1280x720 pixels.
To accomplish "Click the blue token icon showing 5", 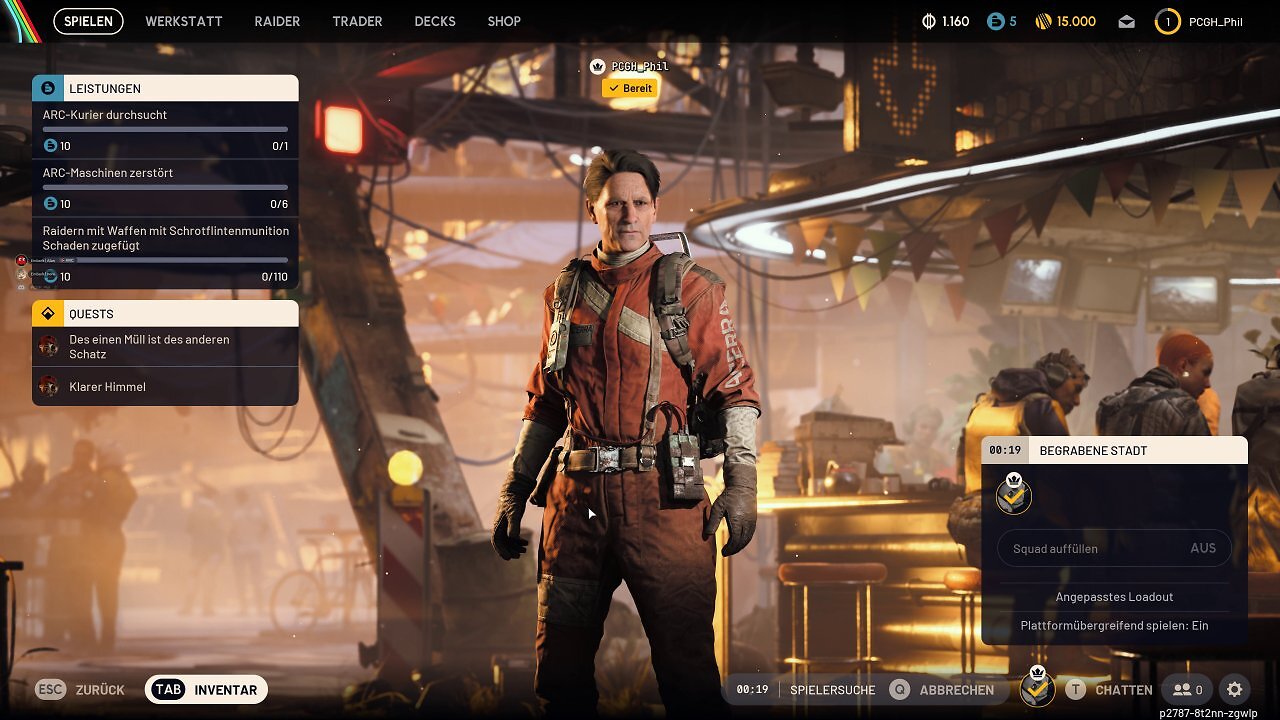I will point(995,21).
